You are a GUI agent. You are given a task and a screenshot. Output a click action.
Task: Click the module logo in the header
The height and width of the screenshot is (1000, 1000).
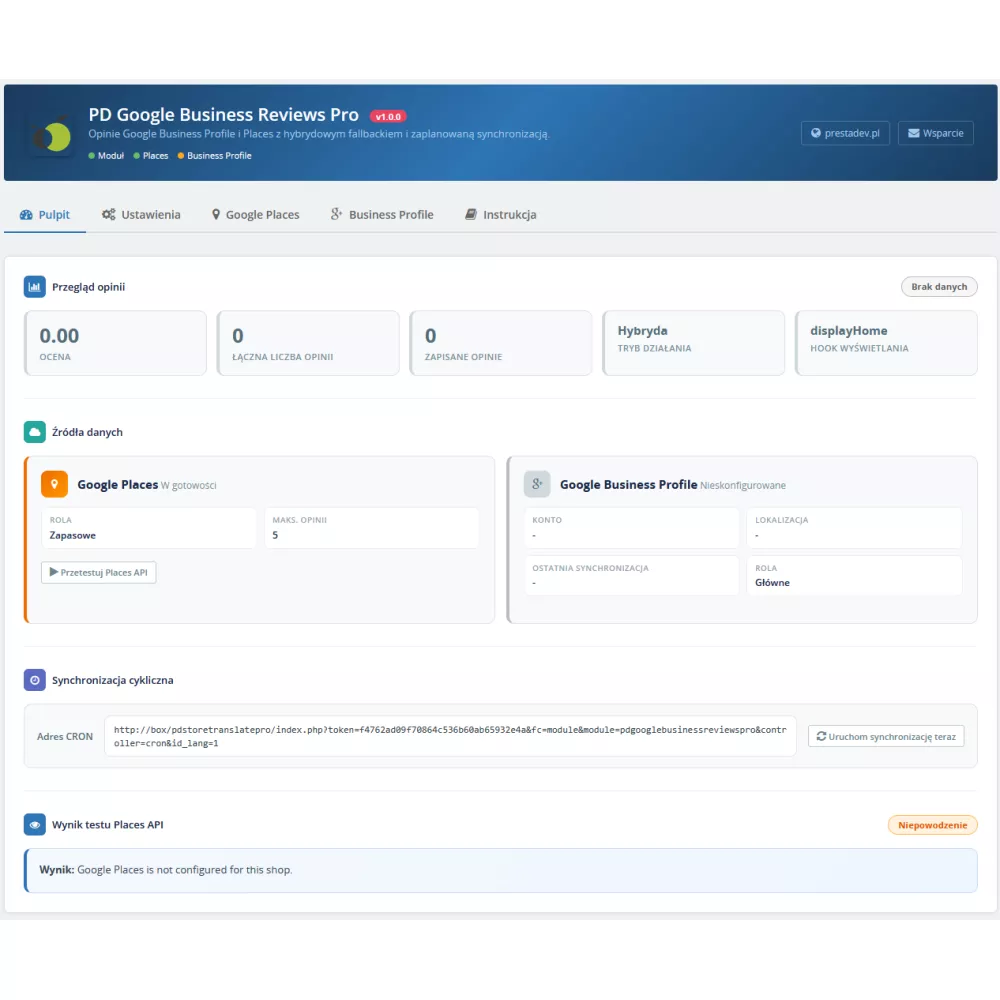coord(52,133)
